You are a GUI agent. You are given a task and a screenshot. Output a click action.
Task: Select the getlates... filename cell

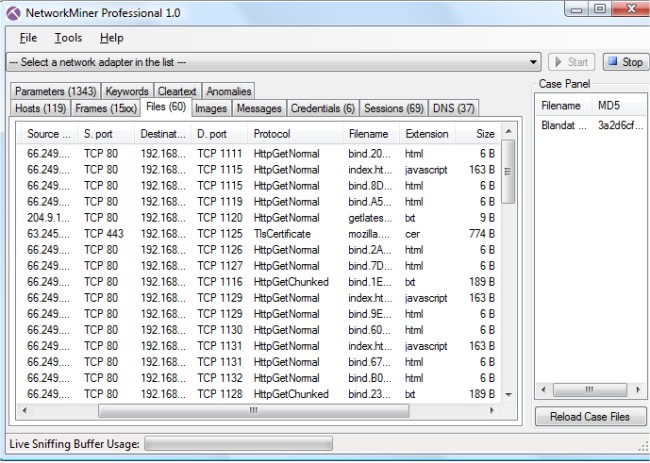(370, 218)
